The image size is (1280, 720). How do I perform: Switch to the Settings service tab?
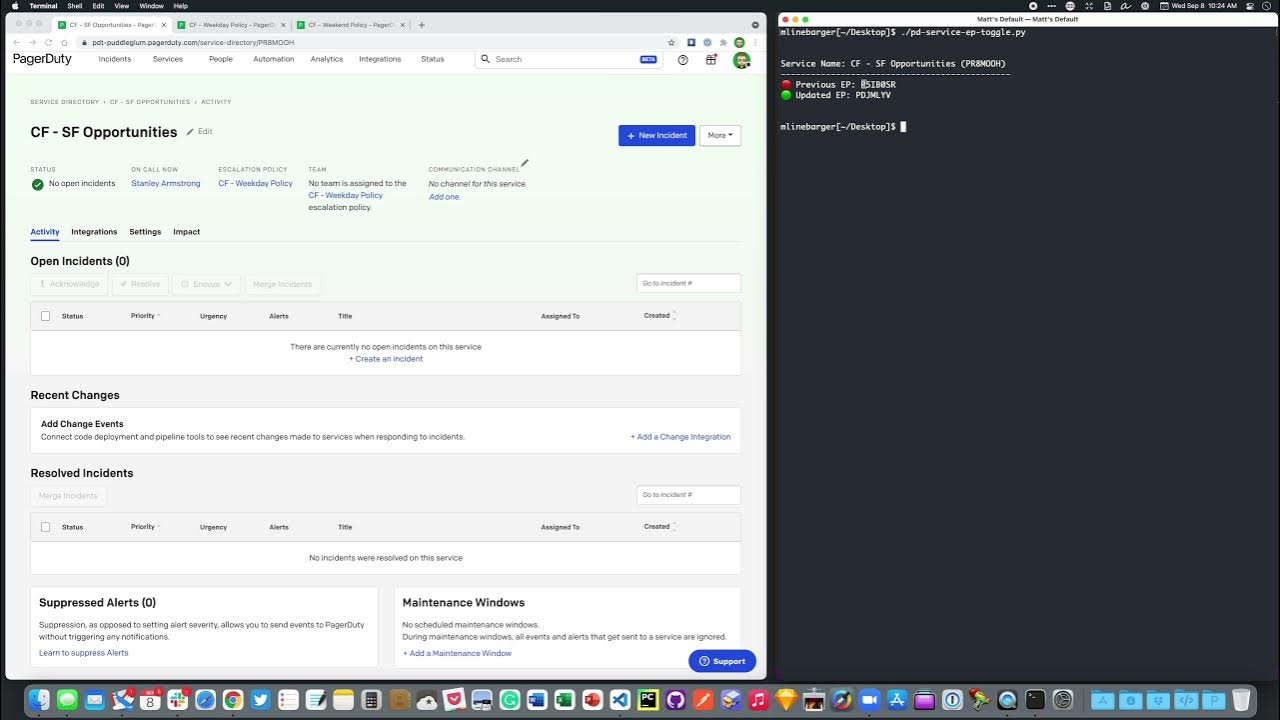[145, 232]
